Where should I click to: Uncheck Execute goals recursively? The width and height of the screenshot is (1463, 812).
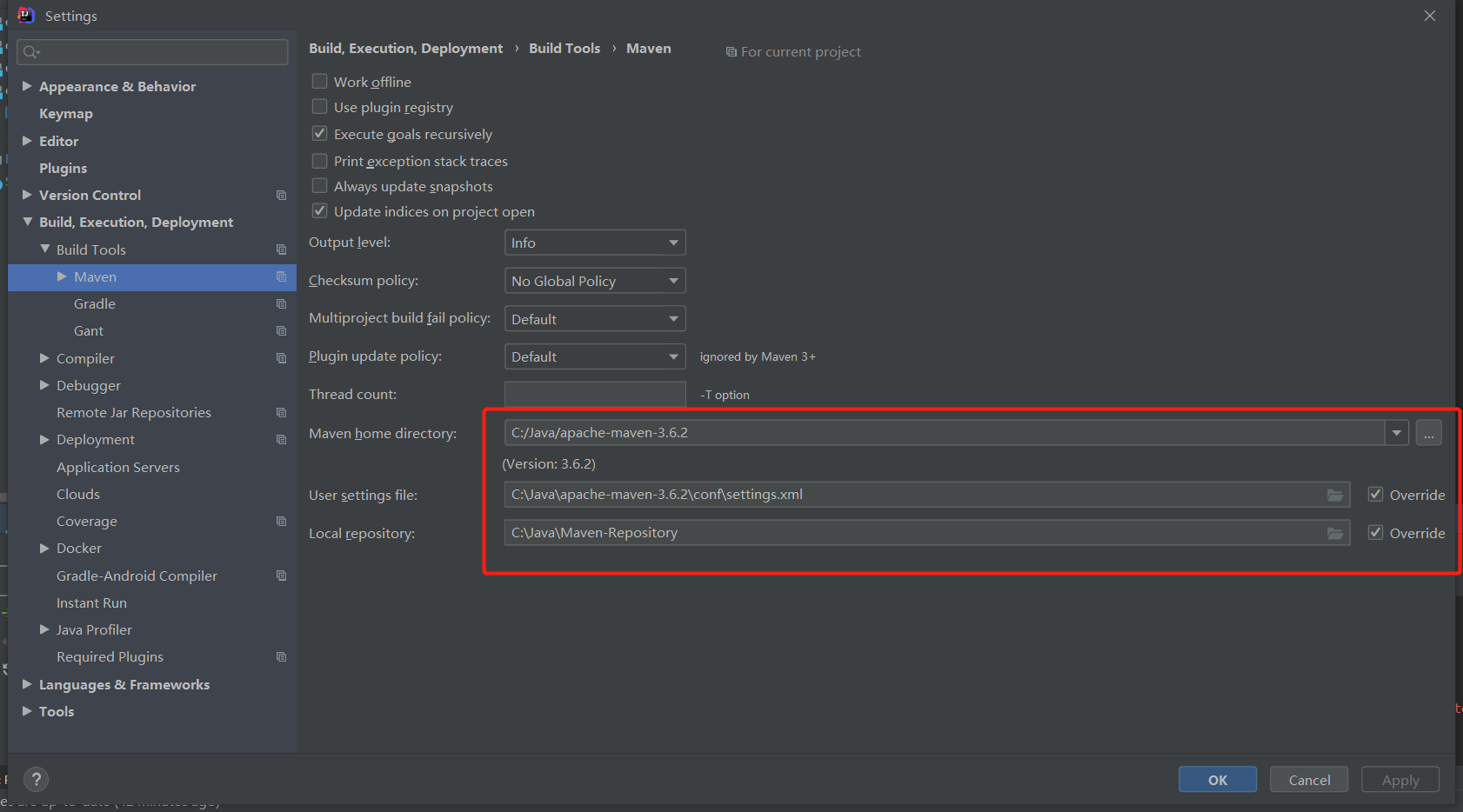(x=320, y=133)
